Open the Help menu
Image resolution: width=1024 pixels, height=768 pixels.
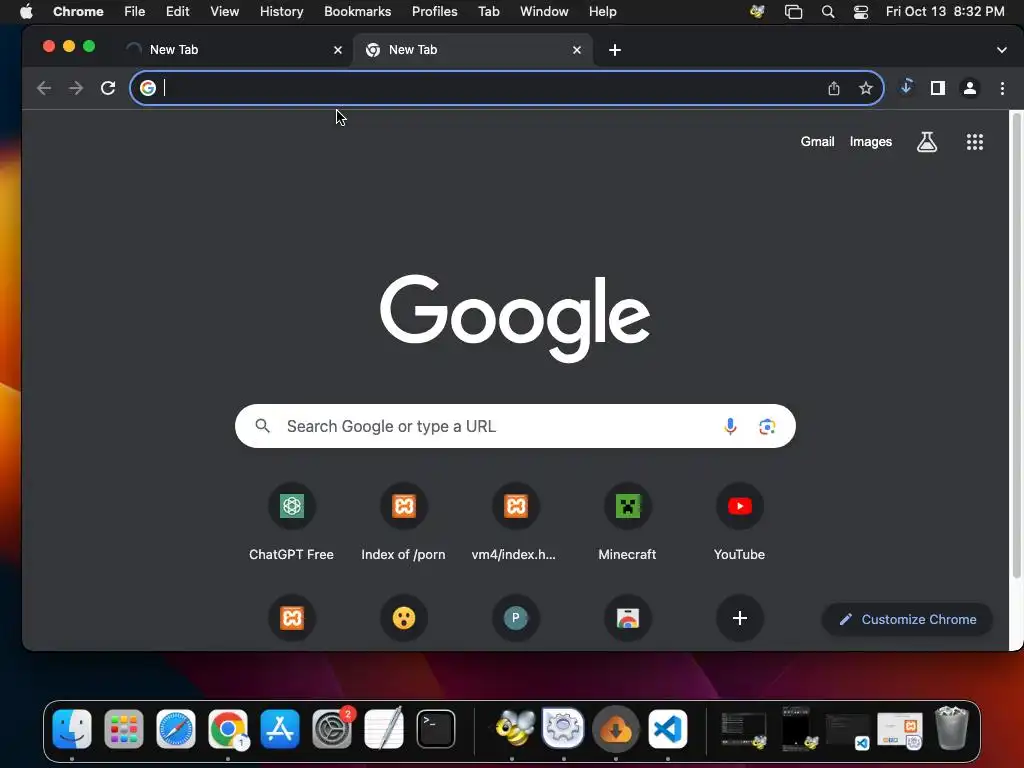[602, 12]
